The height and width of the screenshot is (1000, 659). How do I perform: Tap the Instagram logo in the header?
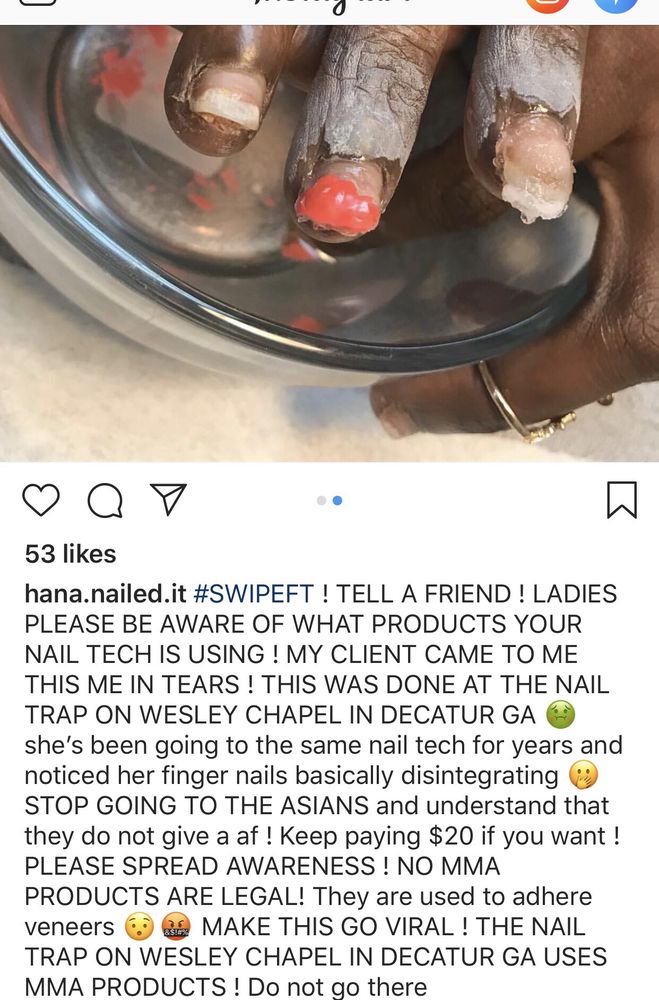pyautogui.click(x=328, y=6)
